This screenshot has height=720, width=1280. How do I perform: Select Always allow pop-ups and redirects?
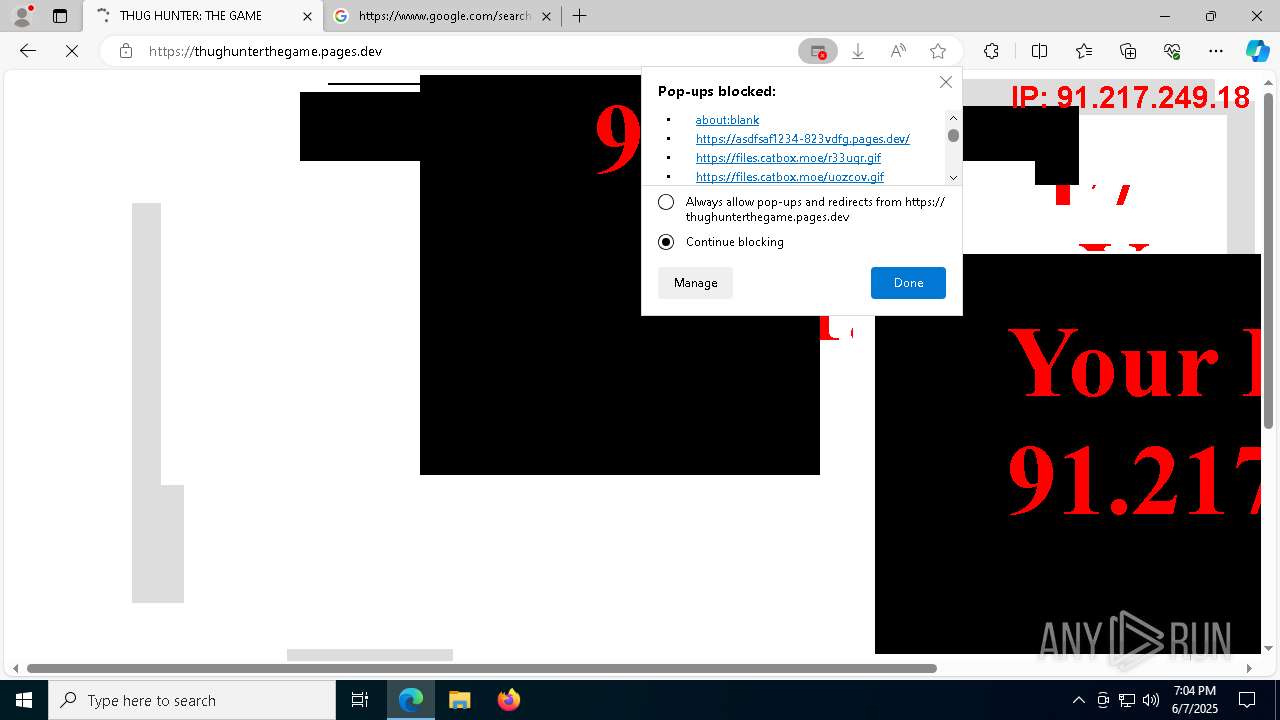click(x=666, y=202)
